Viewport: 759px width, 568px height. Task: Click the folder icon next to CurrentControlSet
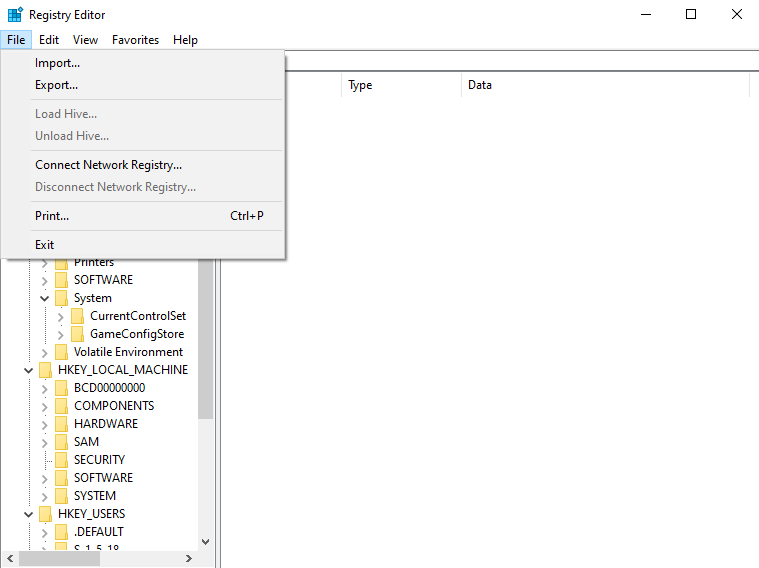(x=77, y=316)
